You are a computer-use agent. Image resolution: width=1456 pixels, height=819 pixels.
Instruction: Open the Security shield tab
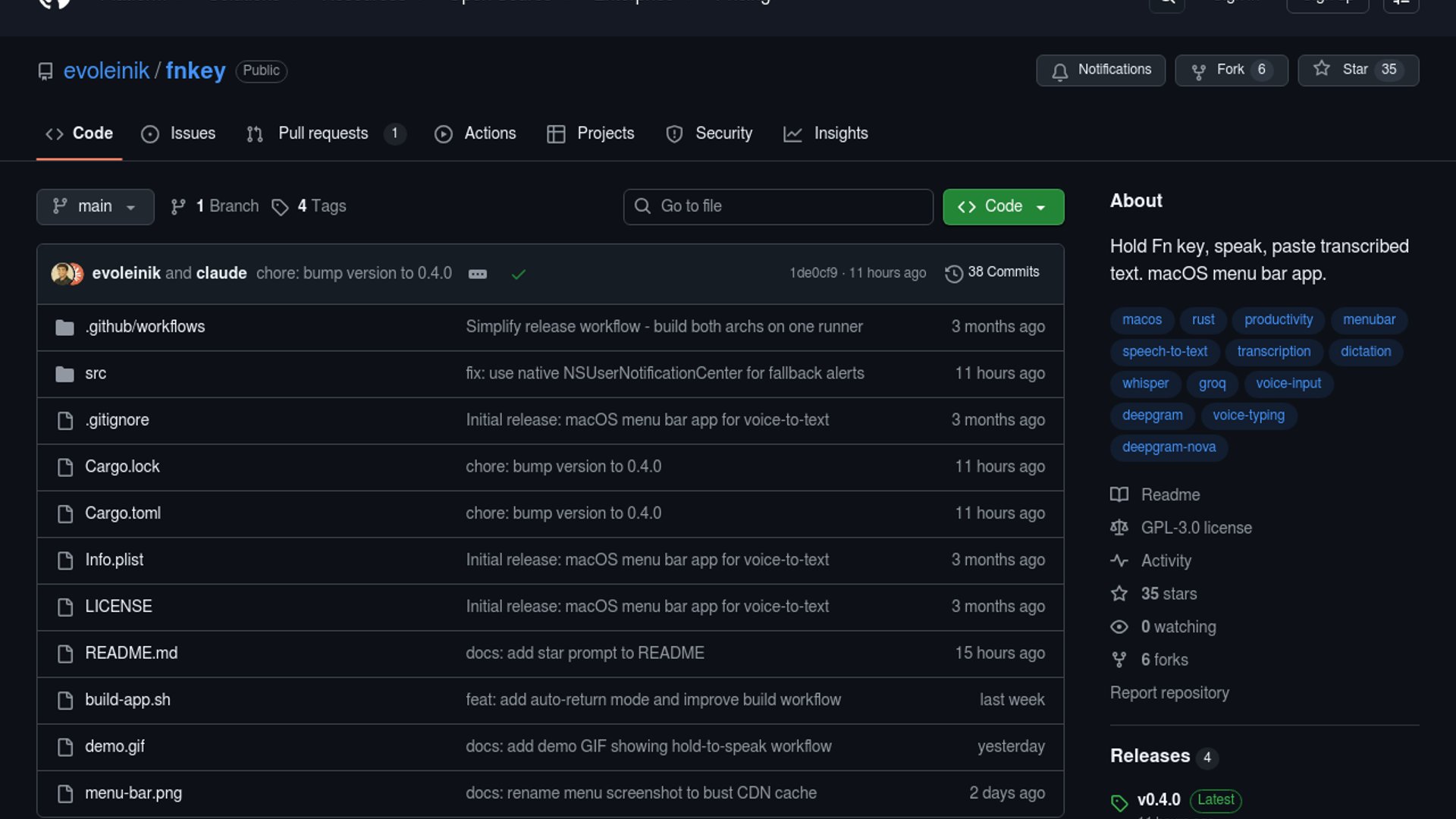coord(709,133)
